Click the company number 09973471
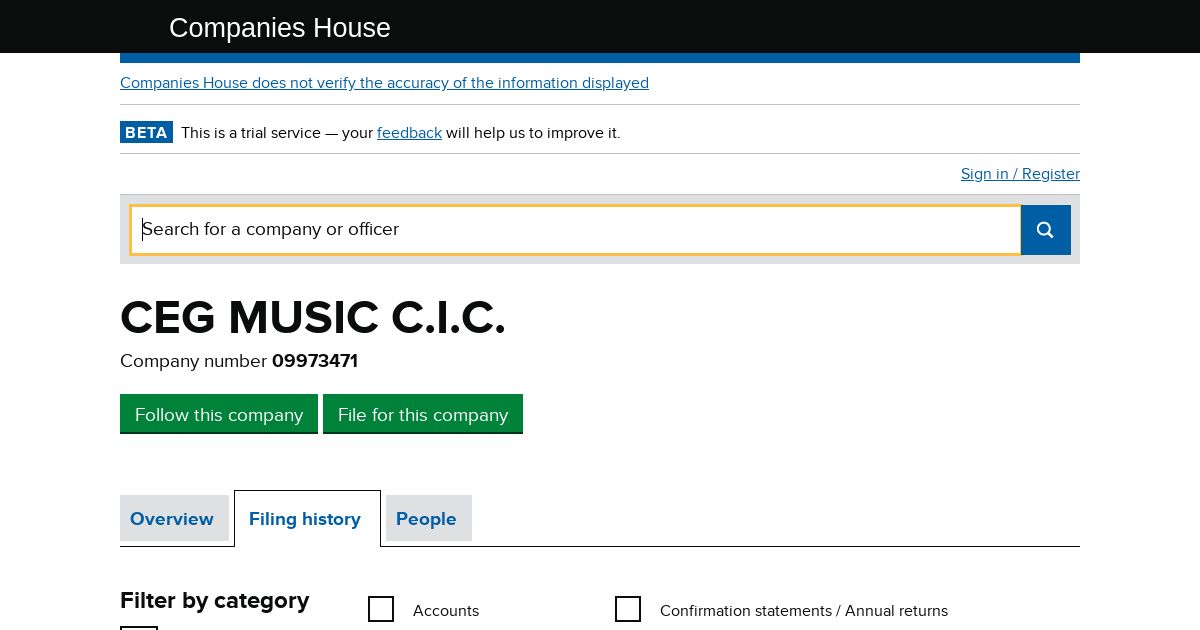This screenshot has height=630, width=1200. point(315,361)
